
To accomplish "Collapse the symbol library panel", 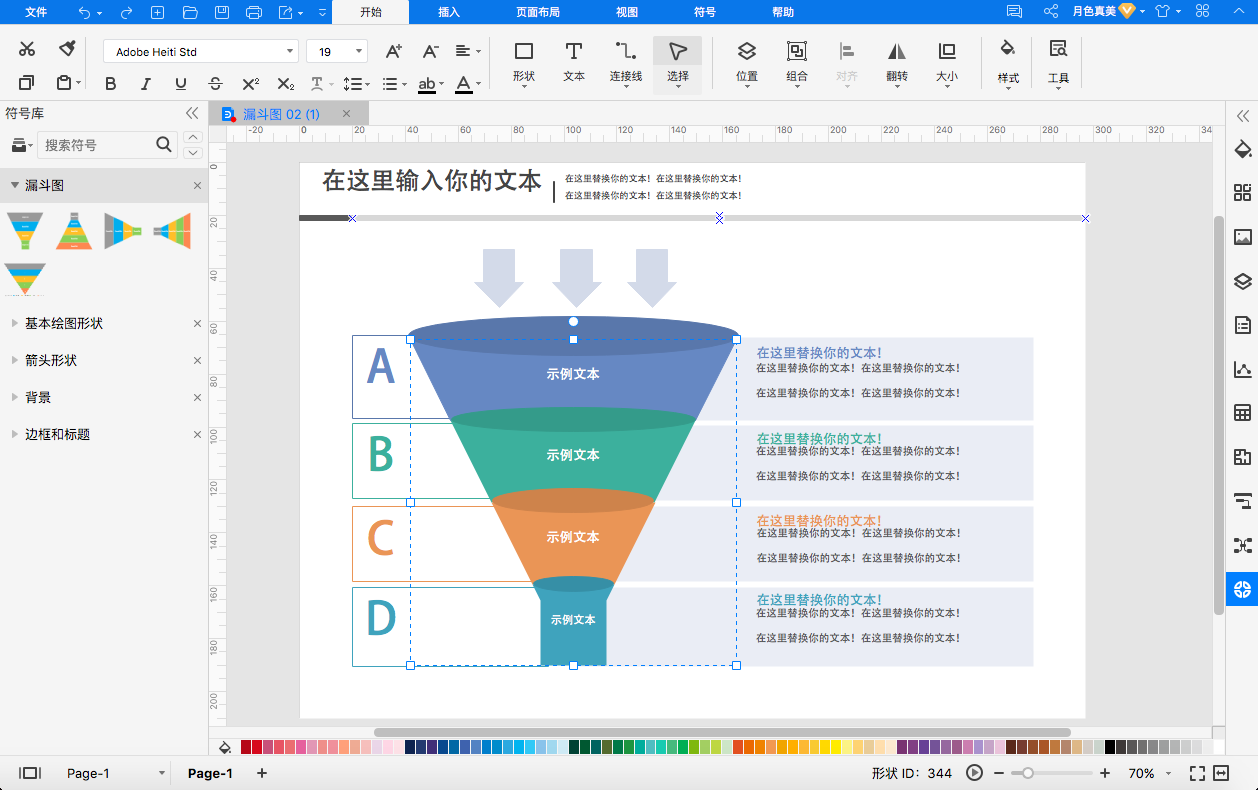I will tap(192, 114).
